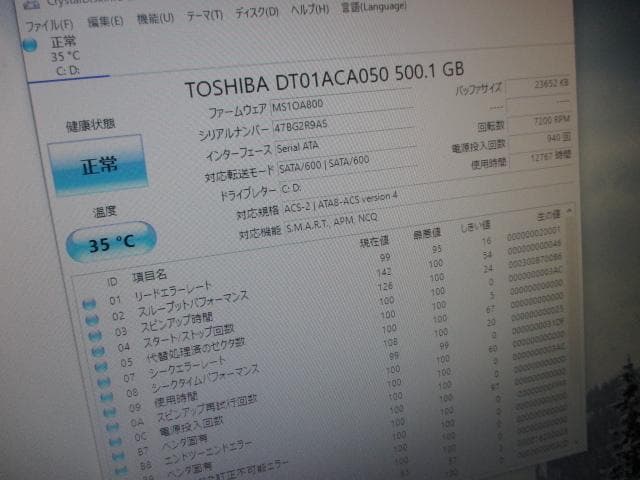Open the 編集(E) menu
The image size is (640, 480).
click(105, 21)
